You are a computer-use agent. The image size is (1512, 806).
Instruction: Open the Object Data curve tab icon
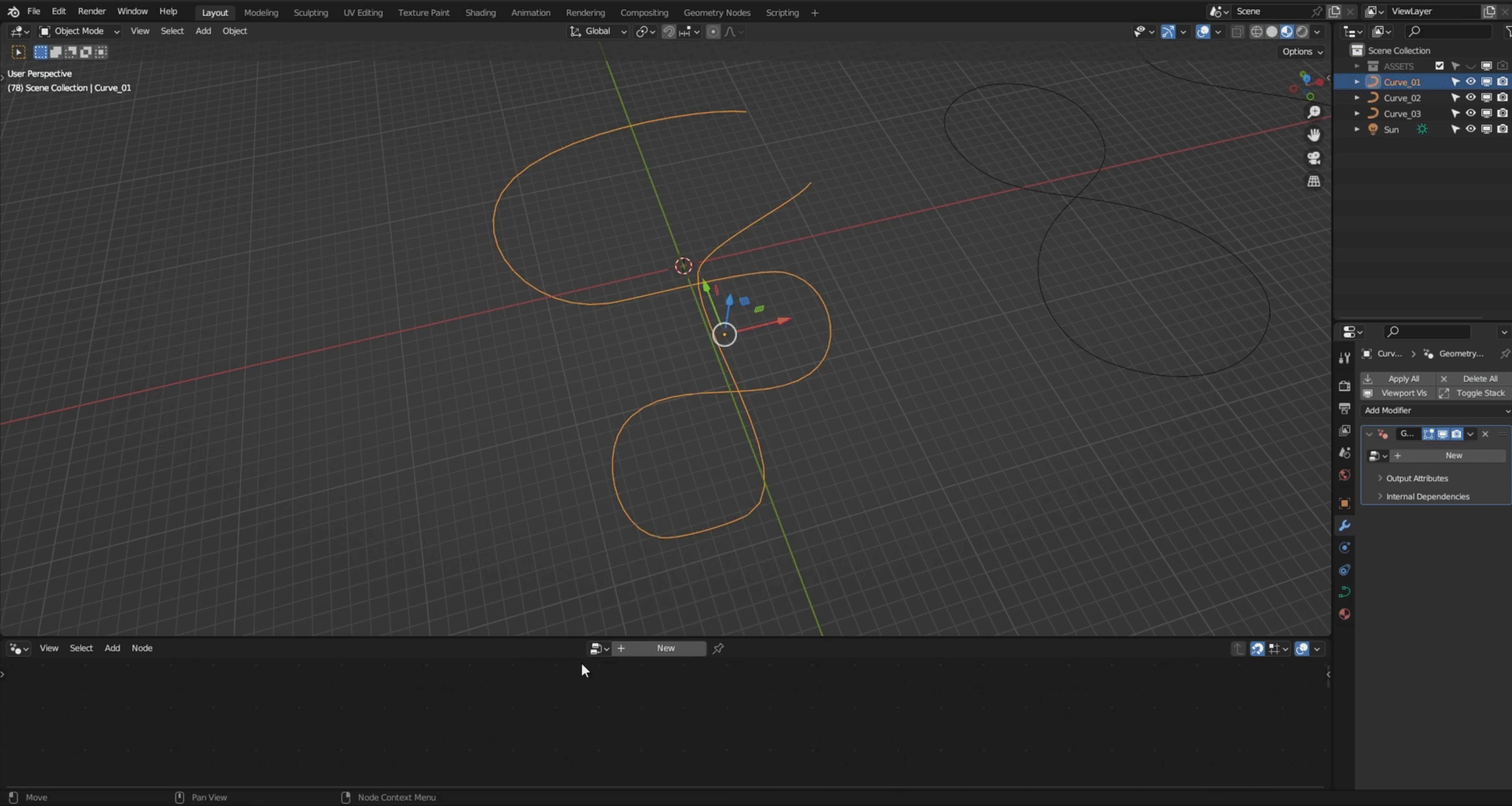click(x=1344, y=591)
